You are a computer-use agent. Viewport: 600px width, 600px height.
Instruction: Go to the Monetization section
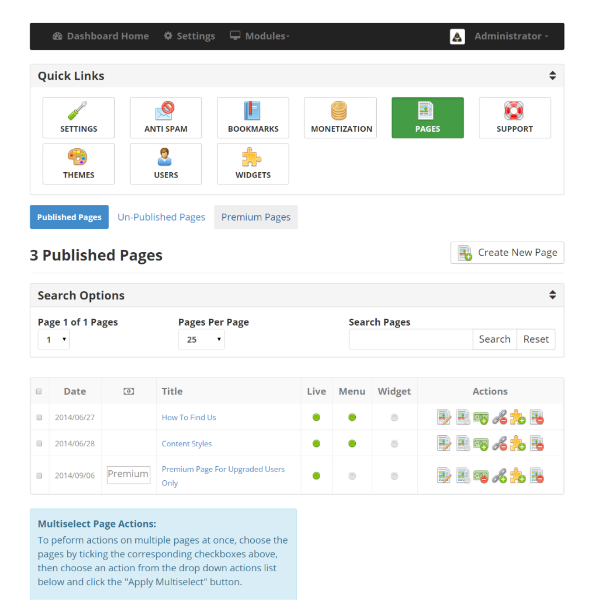341,117
